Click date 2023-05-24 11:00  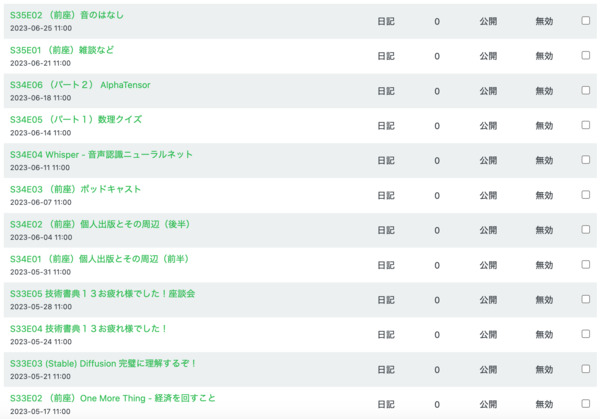click(41, 342)
